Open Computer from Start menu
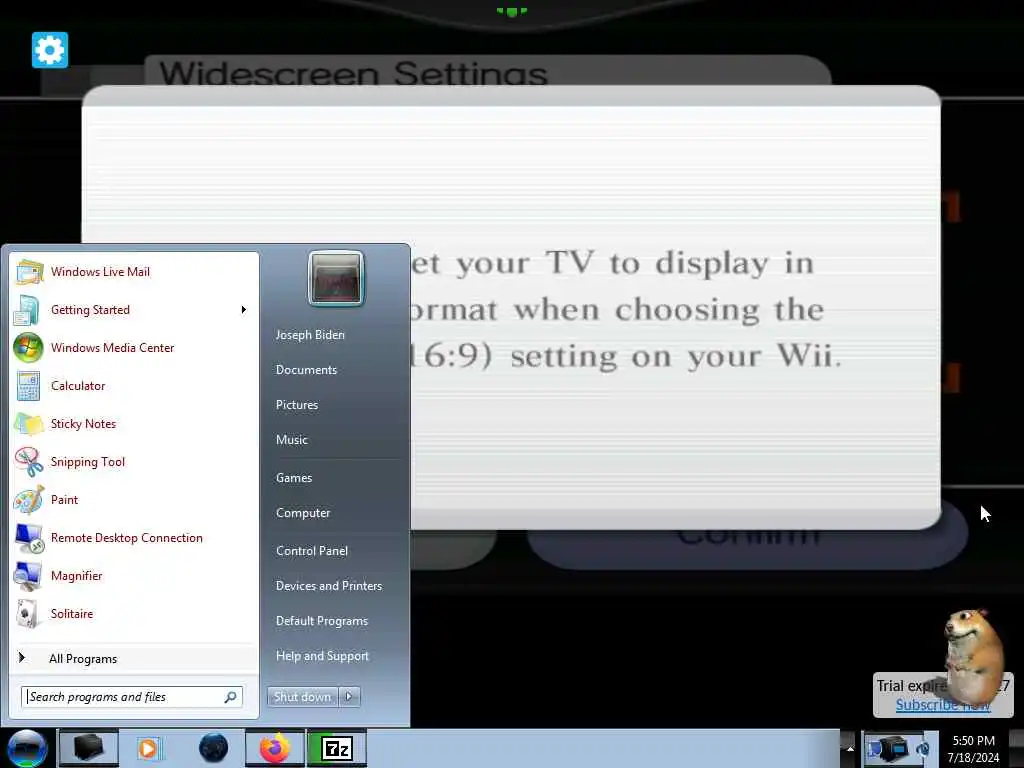Viewport: 1024px width, 768px height. tap(303, 513)
